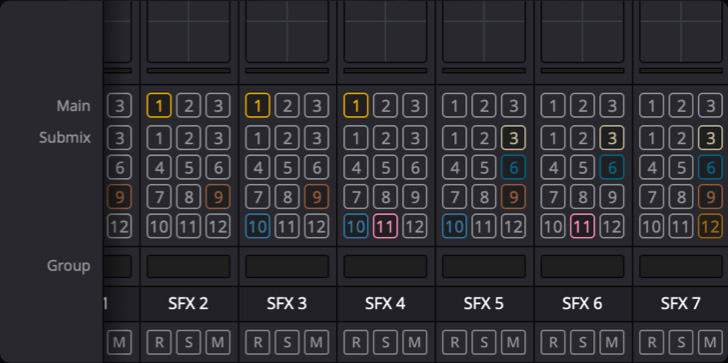This screenshot has width=728, height=363.
Task: Arm record on SFX 6
Action: [x=553, y=342]
